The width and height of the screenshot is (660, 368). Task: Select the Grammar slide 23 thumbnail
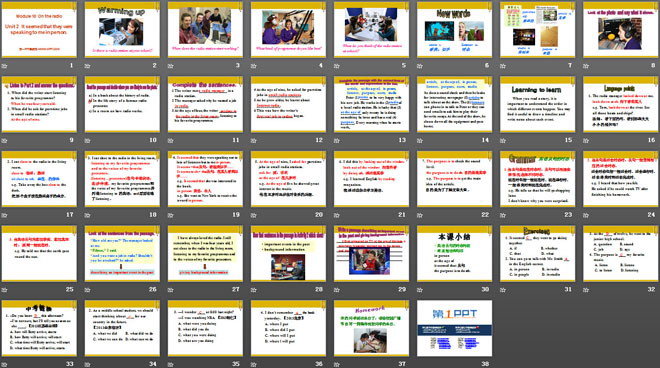(538, 179)
